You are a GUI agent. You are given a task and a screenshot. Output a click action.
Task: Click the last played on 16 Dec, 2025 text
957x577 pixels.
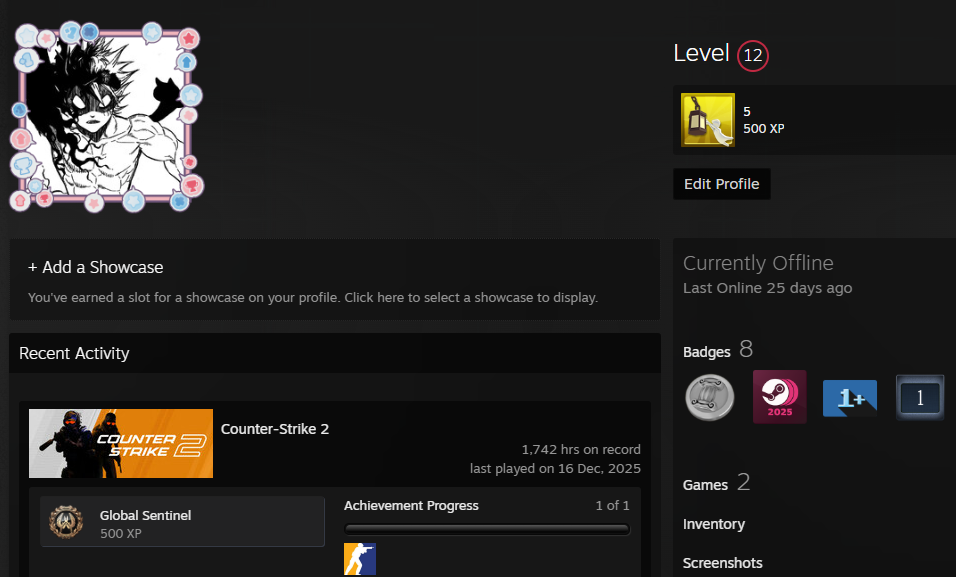tap(555, 468)
